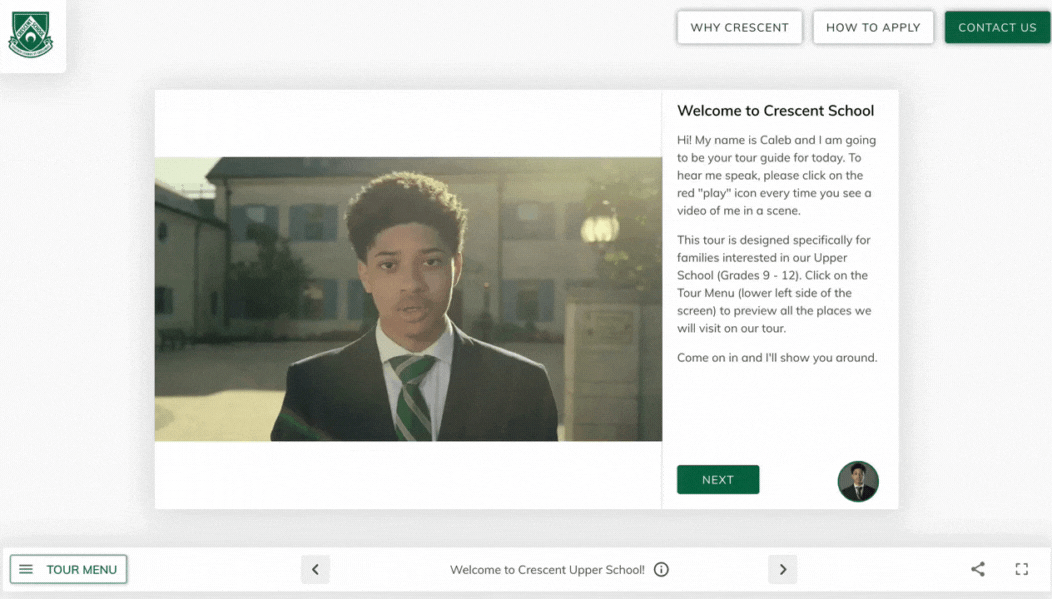1052x599 pixels.
Task: Go to previous scene with left chevron
Action: (315, 569)
